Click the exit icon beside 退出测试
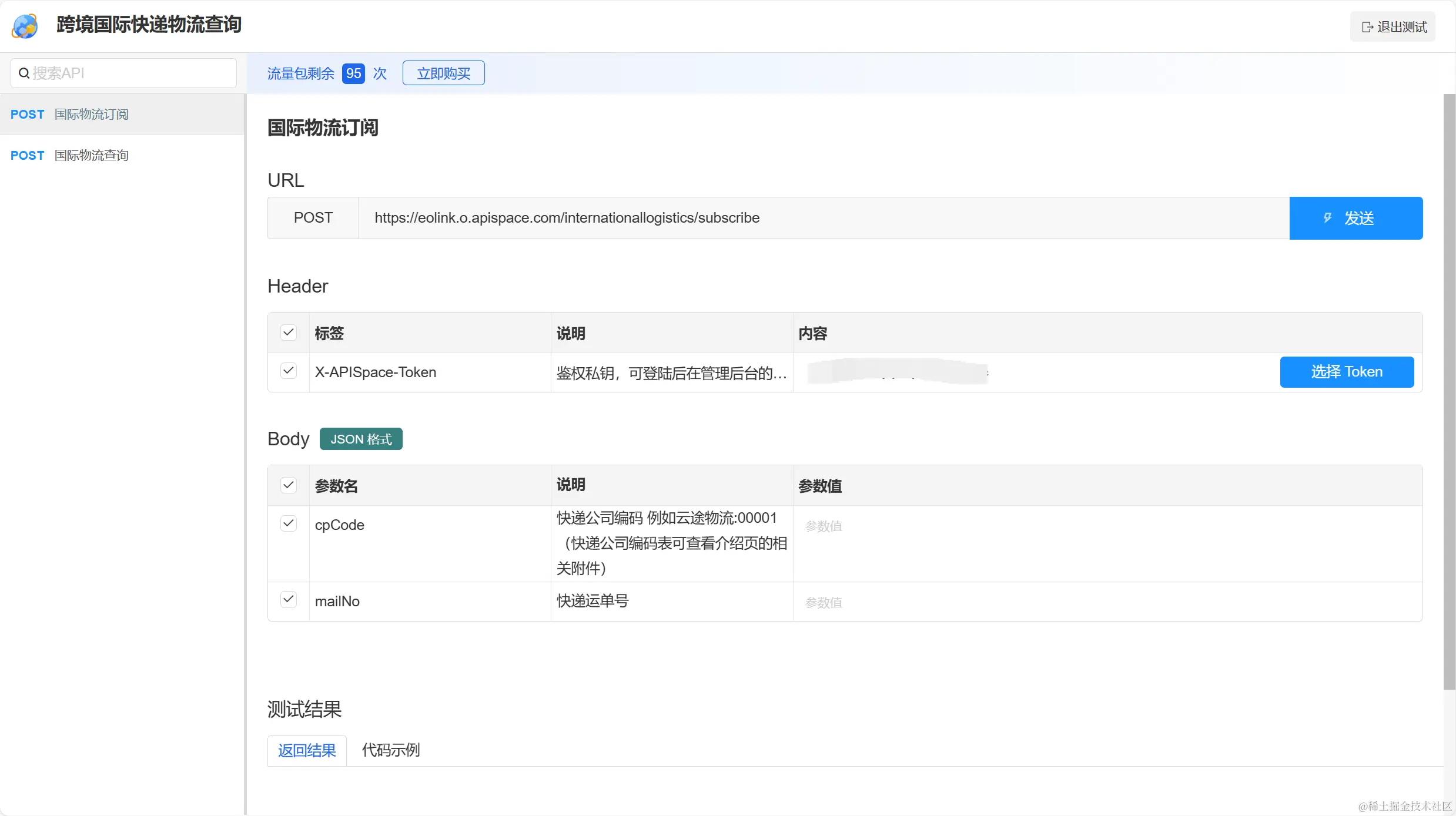1456x816 pixels. (1367, 27)
